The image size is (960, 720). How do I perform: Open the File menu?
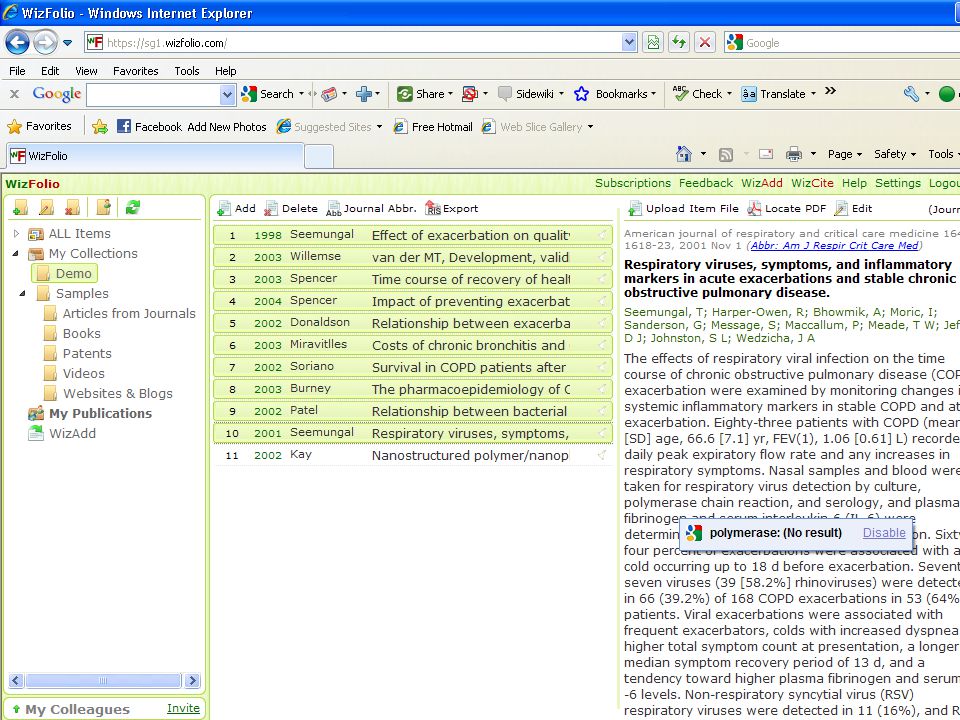(17, 71)
